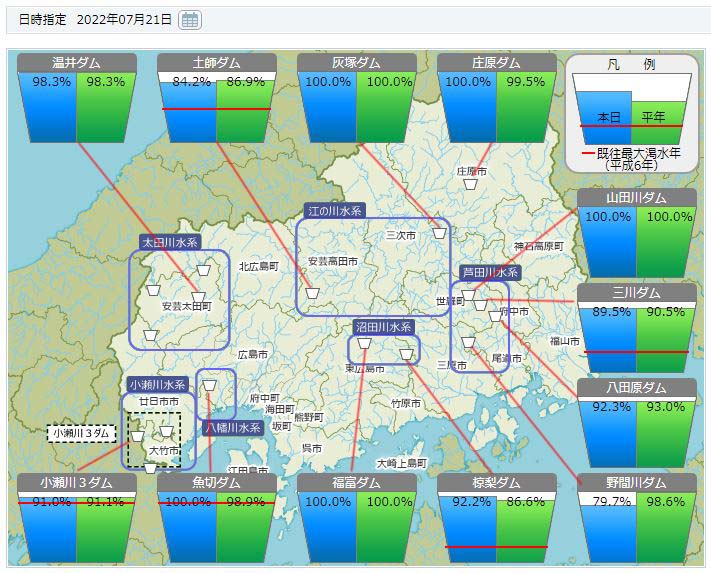Select the 太田川水系 label
Image resolution: width=711 pixels, height=573 pixels.
coord(170,243)
